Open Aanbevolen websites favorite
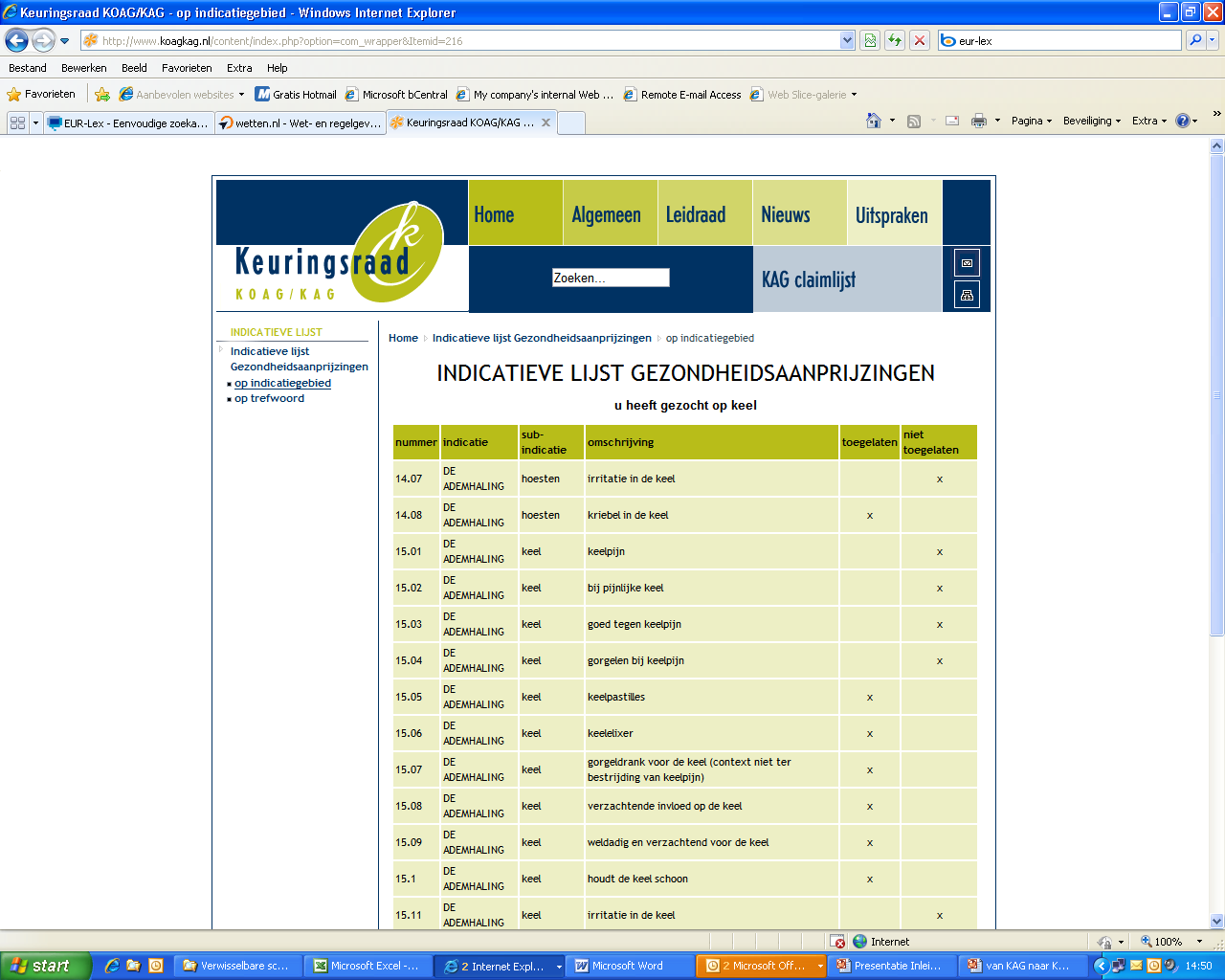This screenshot has height=980, width=1225. [182, 95]
